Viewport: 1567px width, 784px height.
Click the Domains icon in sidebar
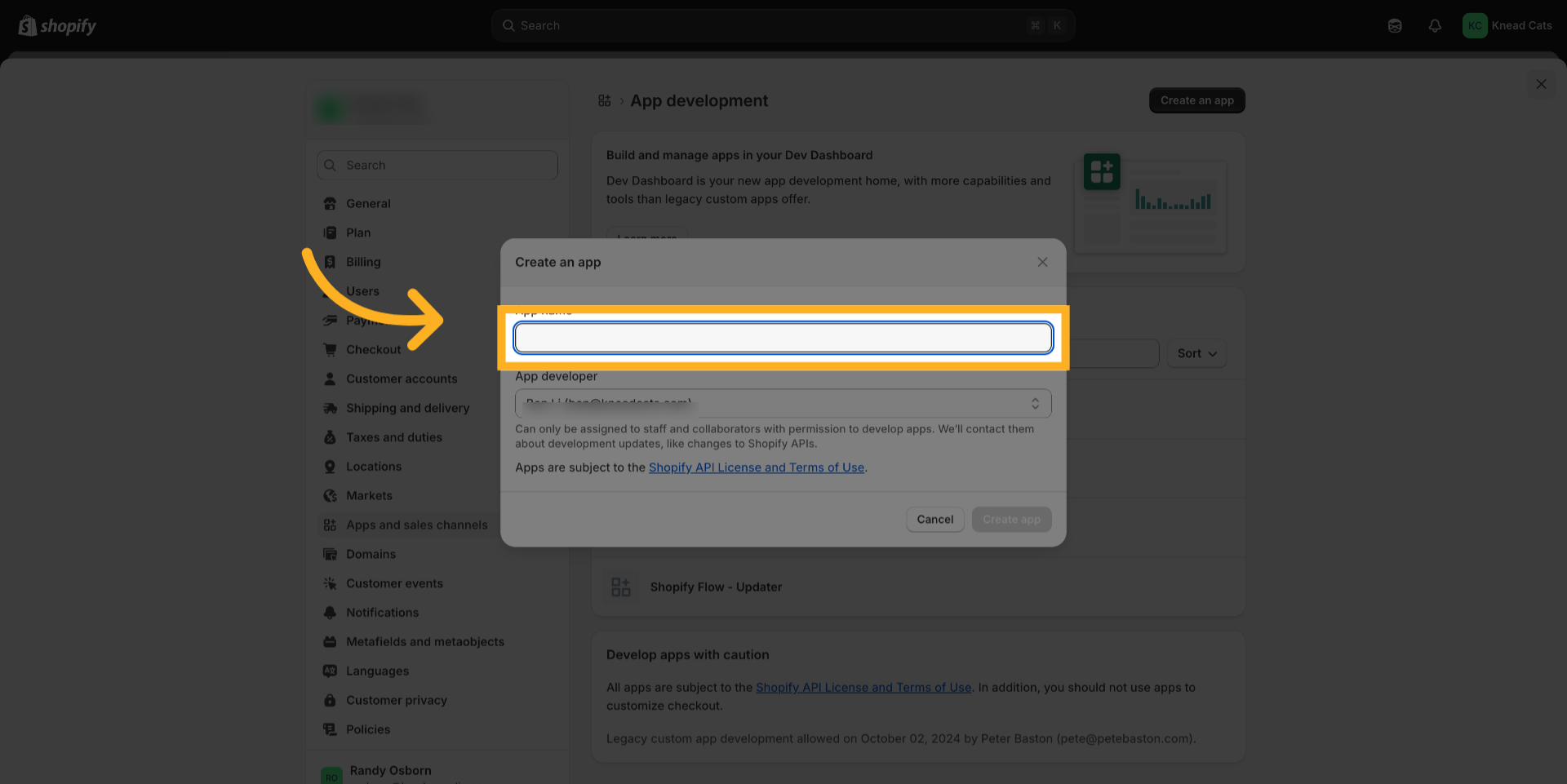click(x=330, y=554)
